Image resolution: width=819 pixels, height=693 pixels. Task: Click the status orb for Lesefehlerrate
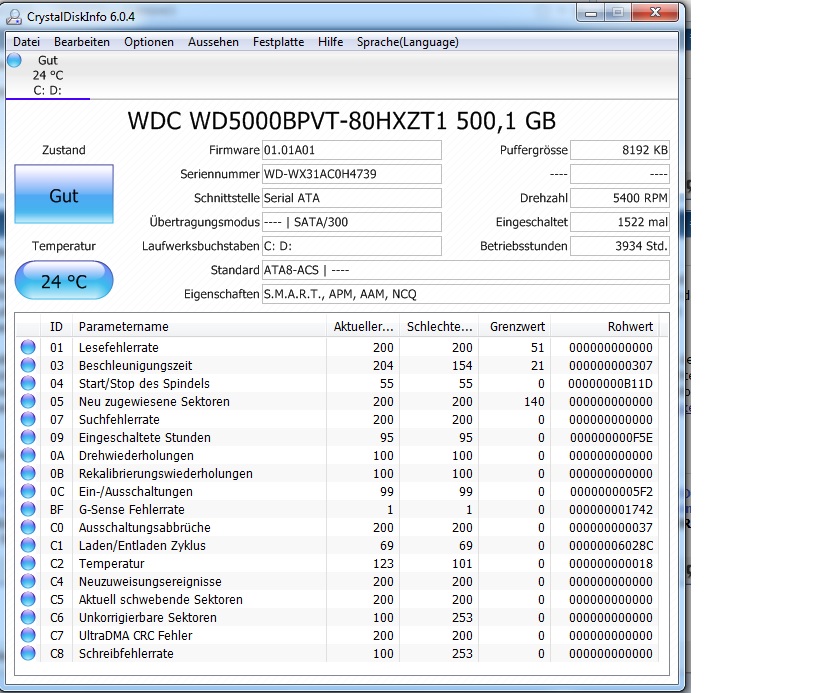[x=28, y=347]
